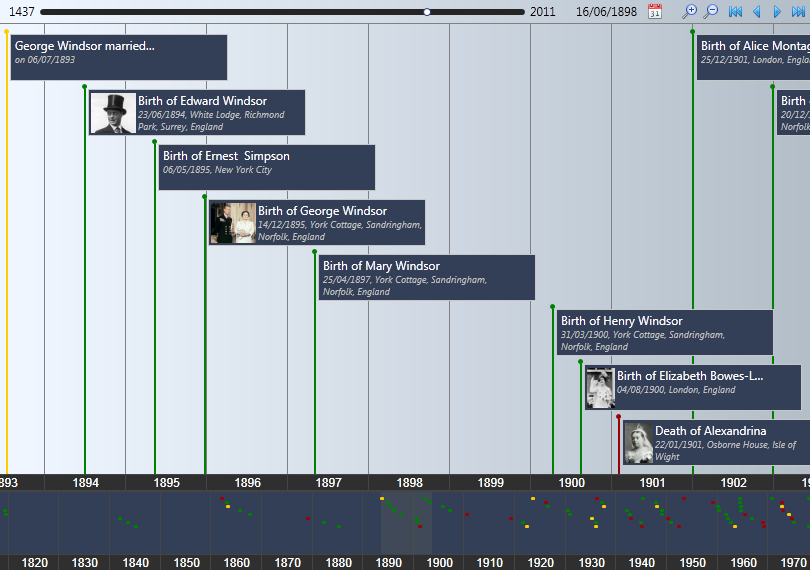Select the Birth of Henry Windsor event
Screen dimensions: 810x570
click(x=665, y=333)
